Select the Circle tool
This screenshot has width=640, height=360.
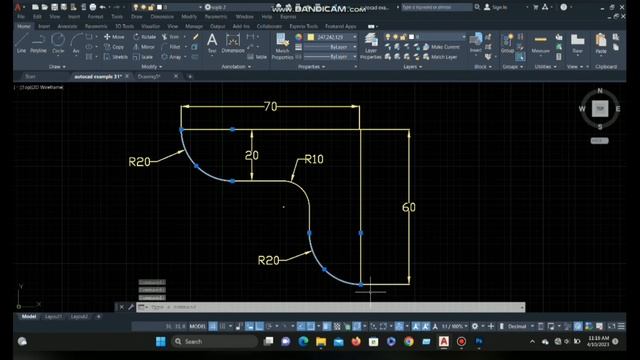pyautogui.click(x=58, y=43)
